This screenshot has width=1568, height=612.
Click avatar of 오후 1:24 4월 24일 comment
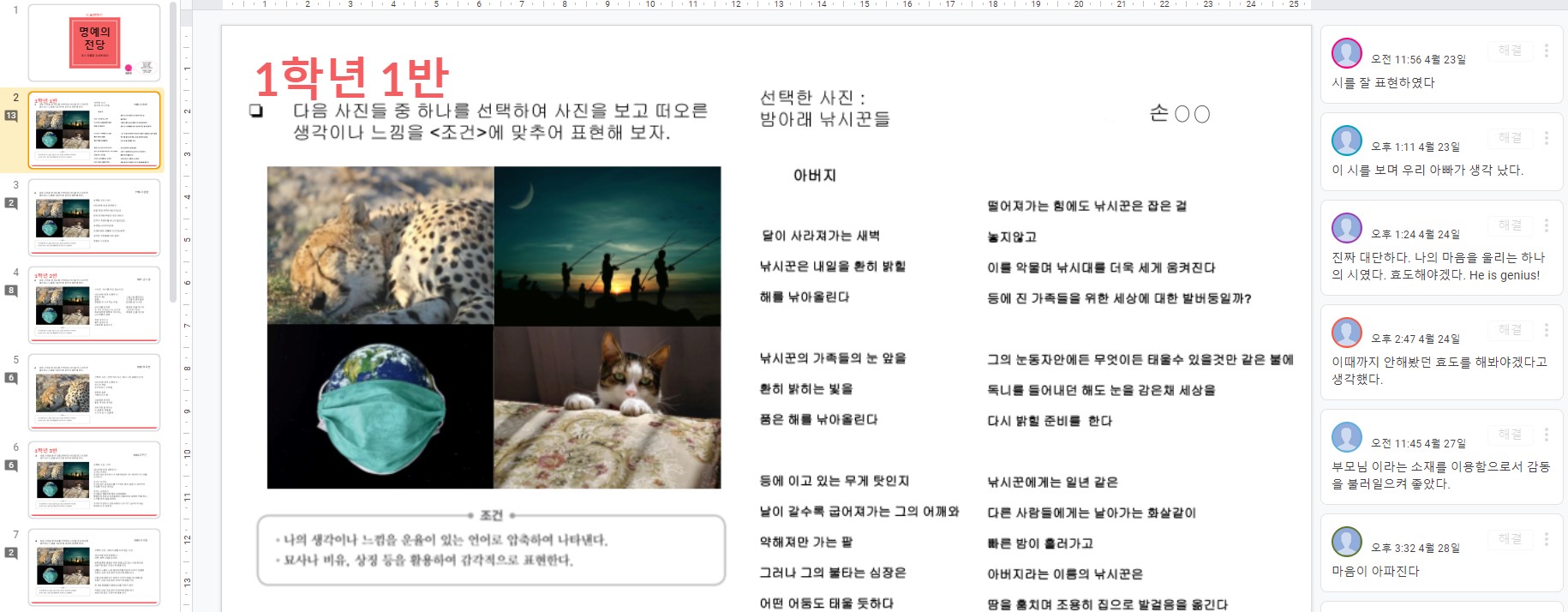tap(1347, 228)
